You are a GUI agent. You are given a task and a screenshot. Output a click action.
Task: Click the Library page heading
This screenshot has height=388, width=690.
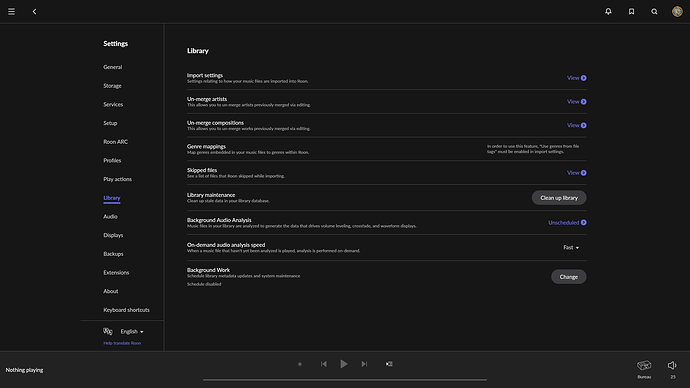pos(198,51)
